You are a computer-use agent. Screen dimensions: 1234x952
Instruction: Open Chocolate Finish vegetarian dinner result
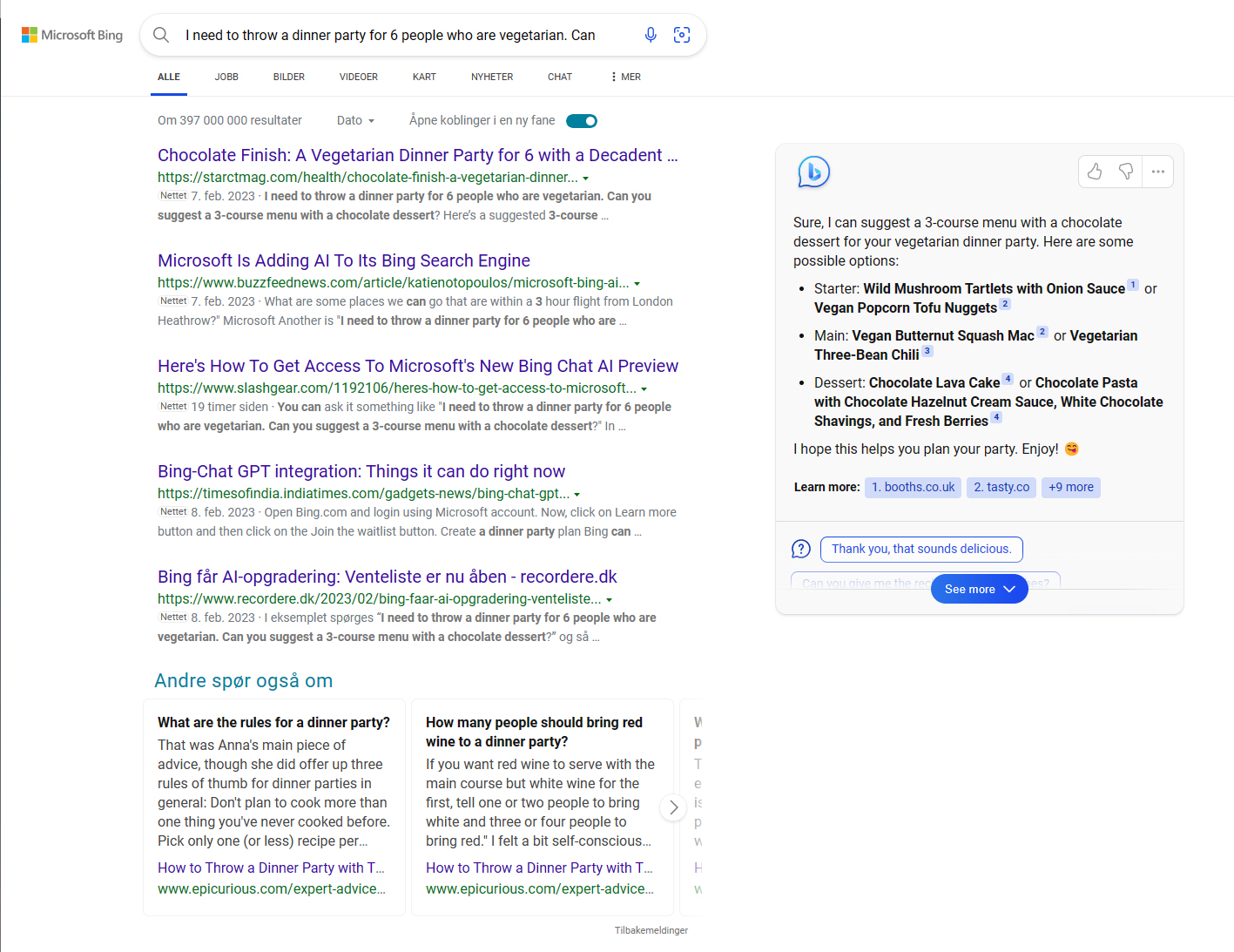coord(418,155)
